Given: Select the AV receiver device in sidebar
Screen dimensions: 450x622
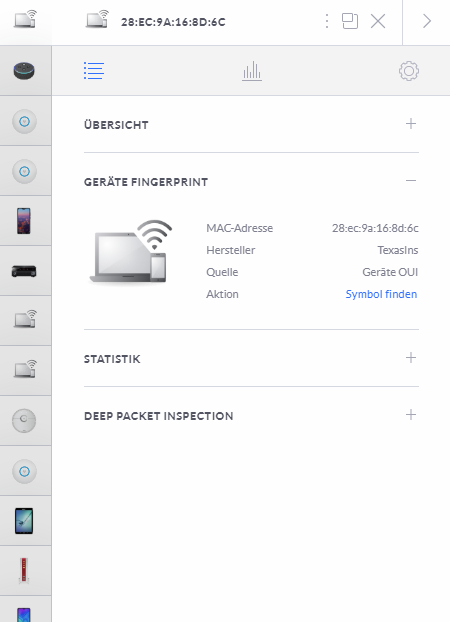Looking at the screenshot, I should click(x=24, y=271).
